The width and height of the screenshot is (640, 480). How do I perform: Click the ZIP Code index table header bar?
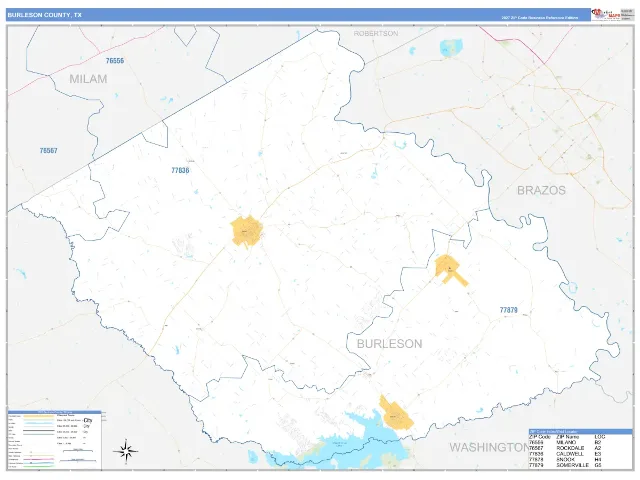click(x=580, y=431)
